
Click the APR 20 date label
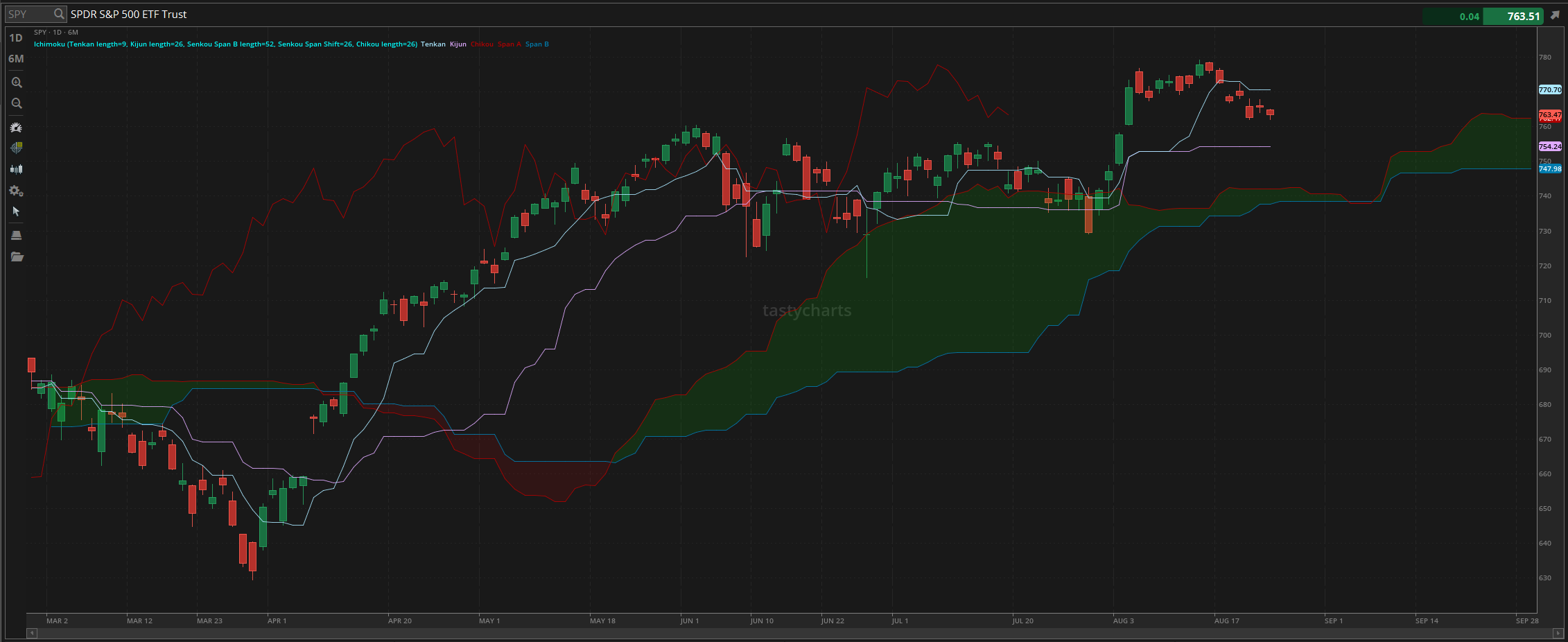pos(400,621)
